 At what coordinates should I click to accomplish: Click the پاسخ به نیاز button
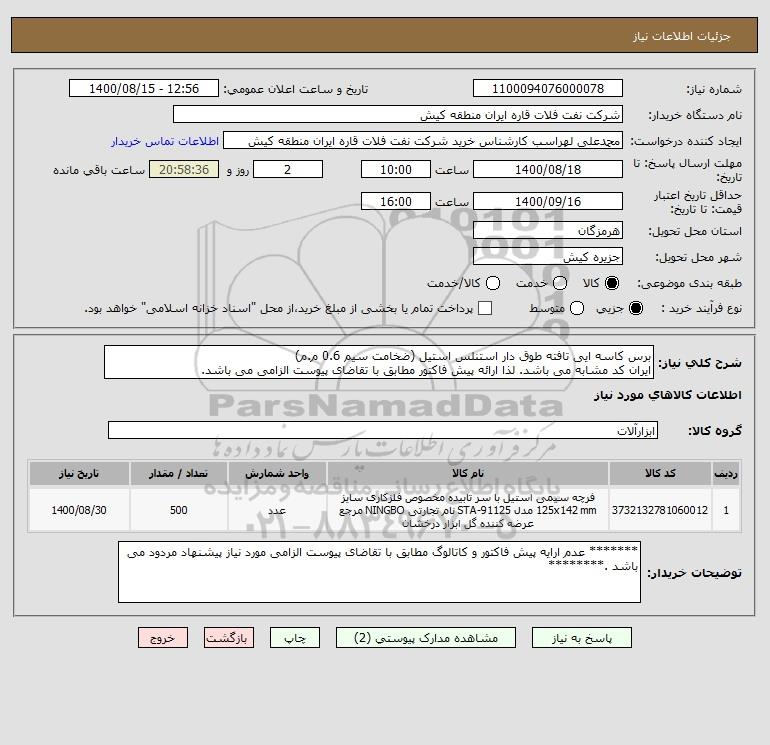pos(581,637)
